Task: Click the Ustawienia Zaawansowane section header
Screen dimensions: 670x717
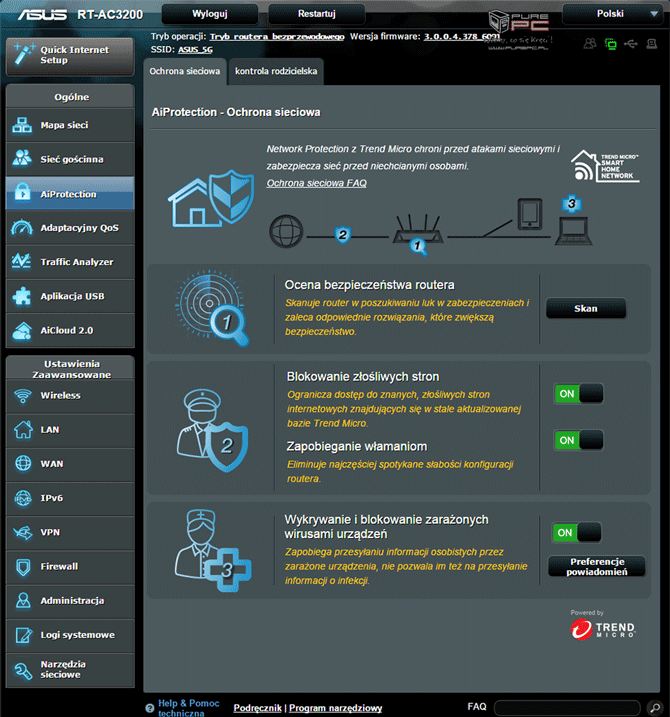Action: tap(72, 369)
